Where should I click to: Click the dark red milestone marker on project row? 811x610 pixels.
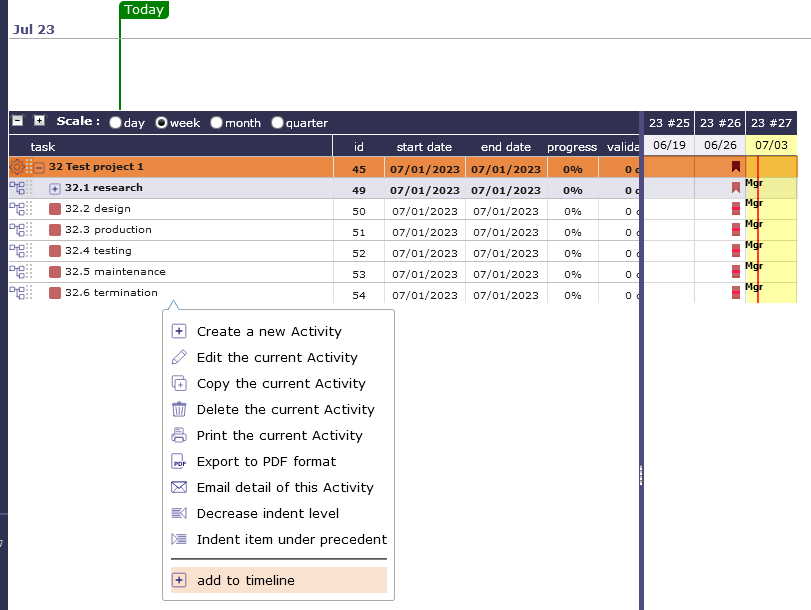point(736,167)
